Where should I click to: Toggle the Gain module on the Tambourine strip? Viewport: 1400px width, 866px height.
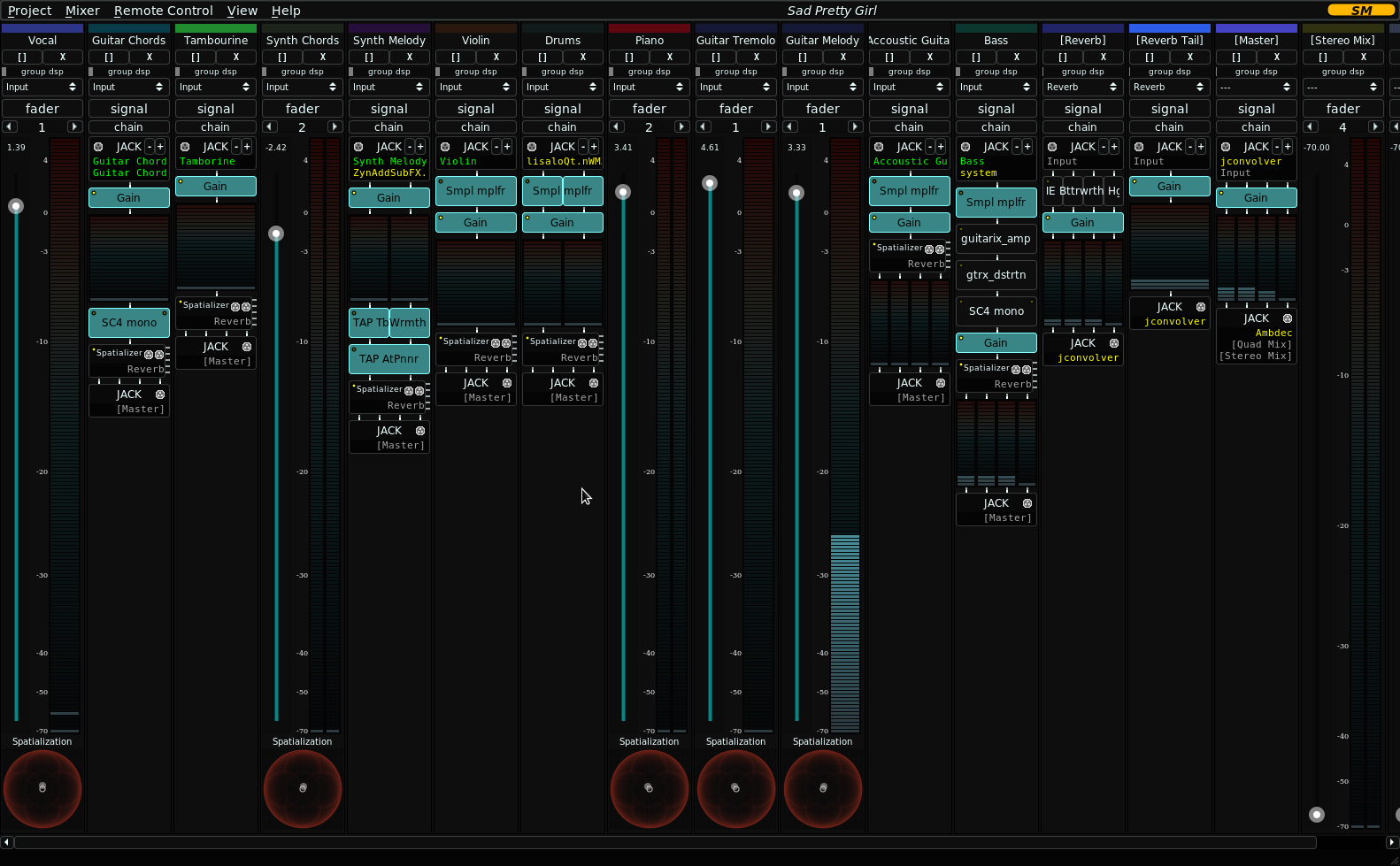pos(216,187)
